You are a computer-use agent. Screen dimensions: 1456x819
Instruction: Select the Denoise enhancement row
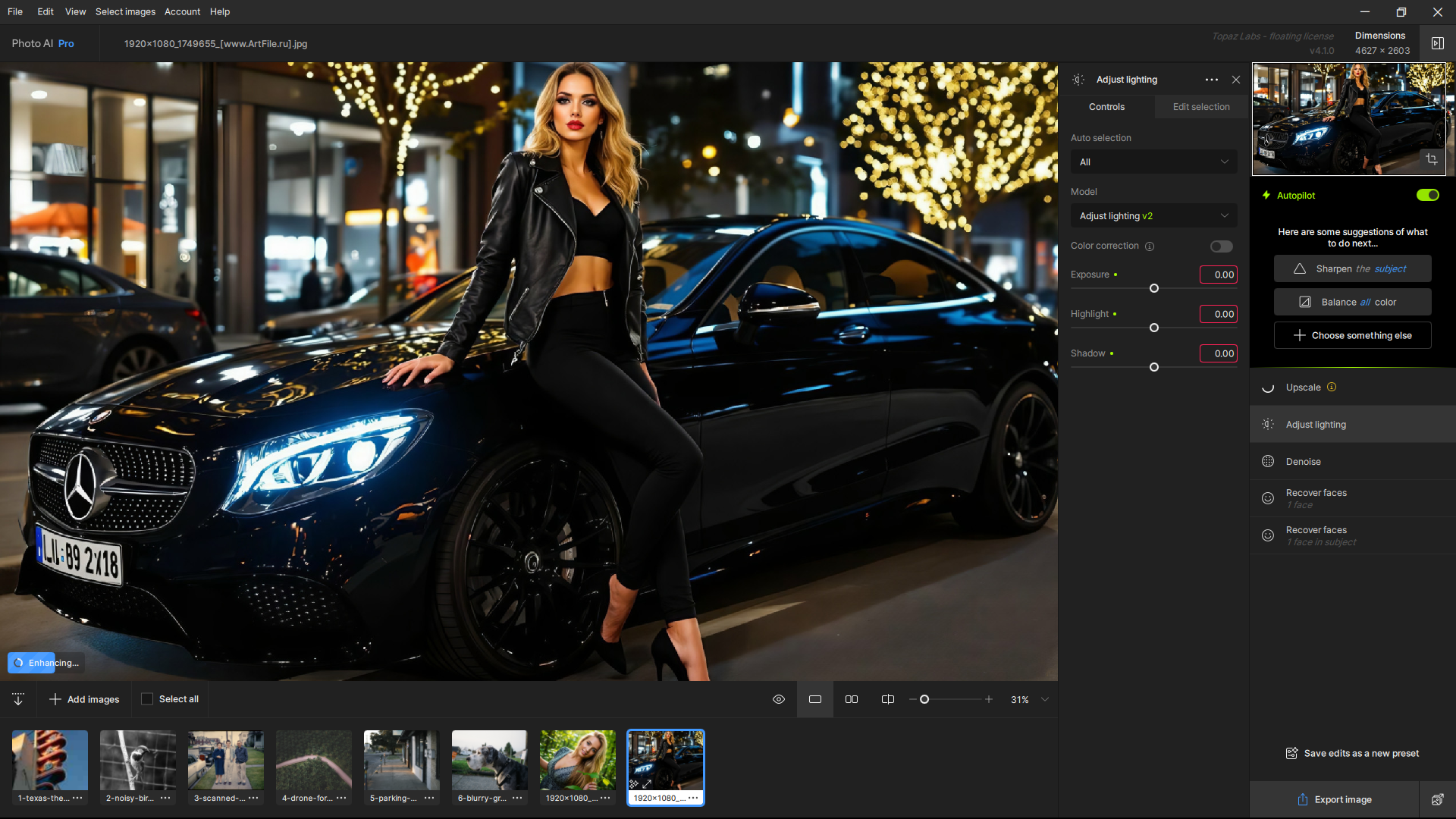pyautogui.click(x=1352, y=461)
